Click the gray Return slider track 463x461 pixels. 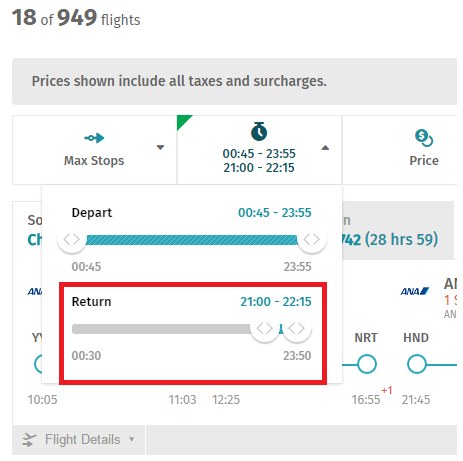(161, 329)
